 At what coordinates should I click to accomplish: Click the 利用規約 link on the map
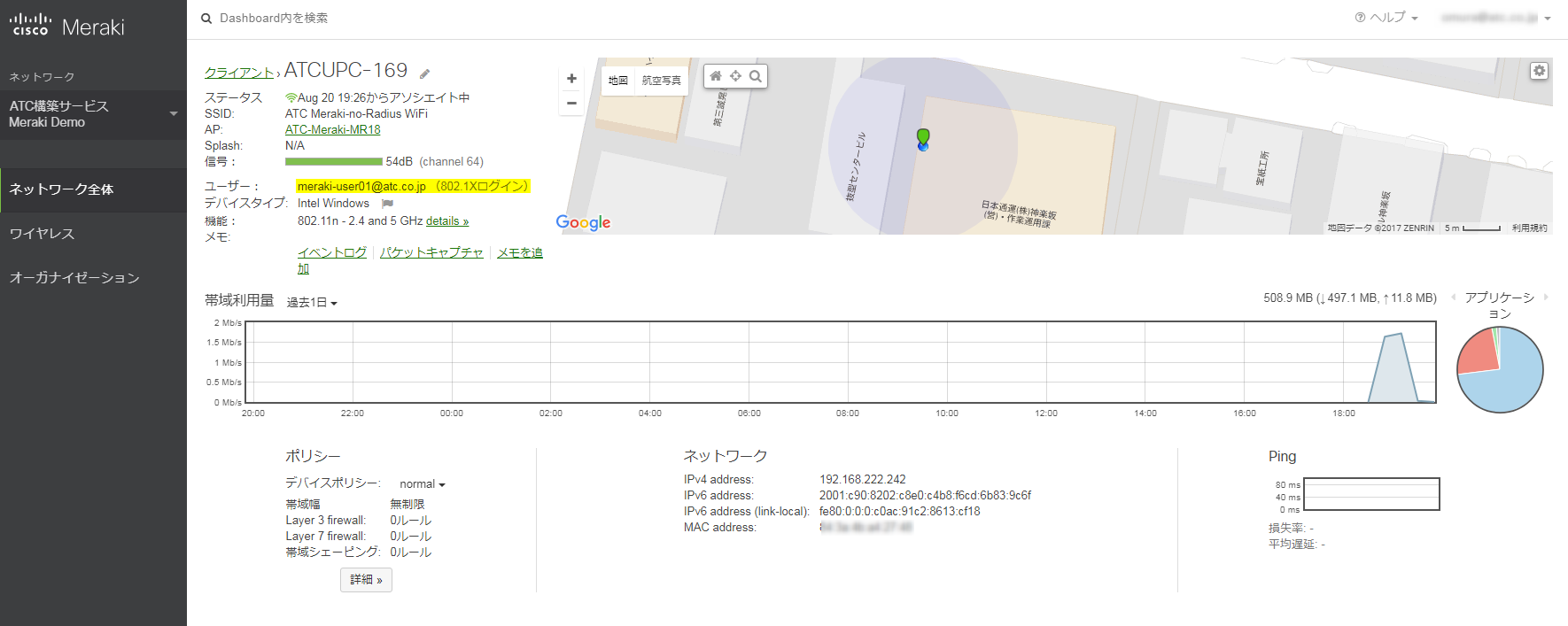[1529, 228]
